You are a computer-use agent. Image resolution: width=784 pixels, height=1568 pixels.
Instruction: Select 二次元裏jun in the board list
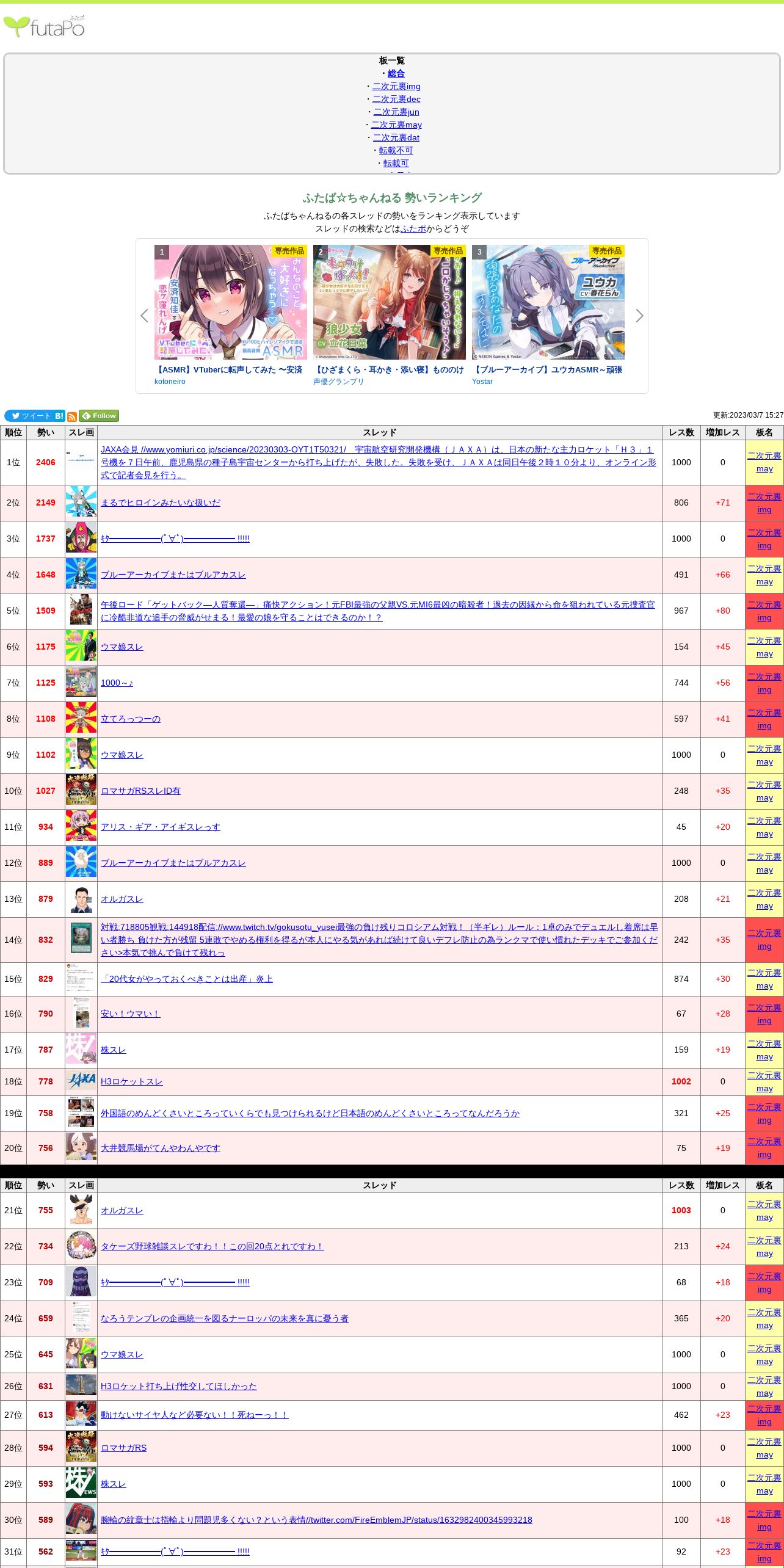(x=396, y=112)
